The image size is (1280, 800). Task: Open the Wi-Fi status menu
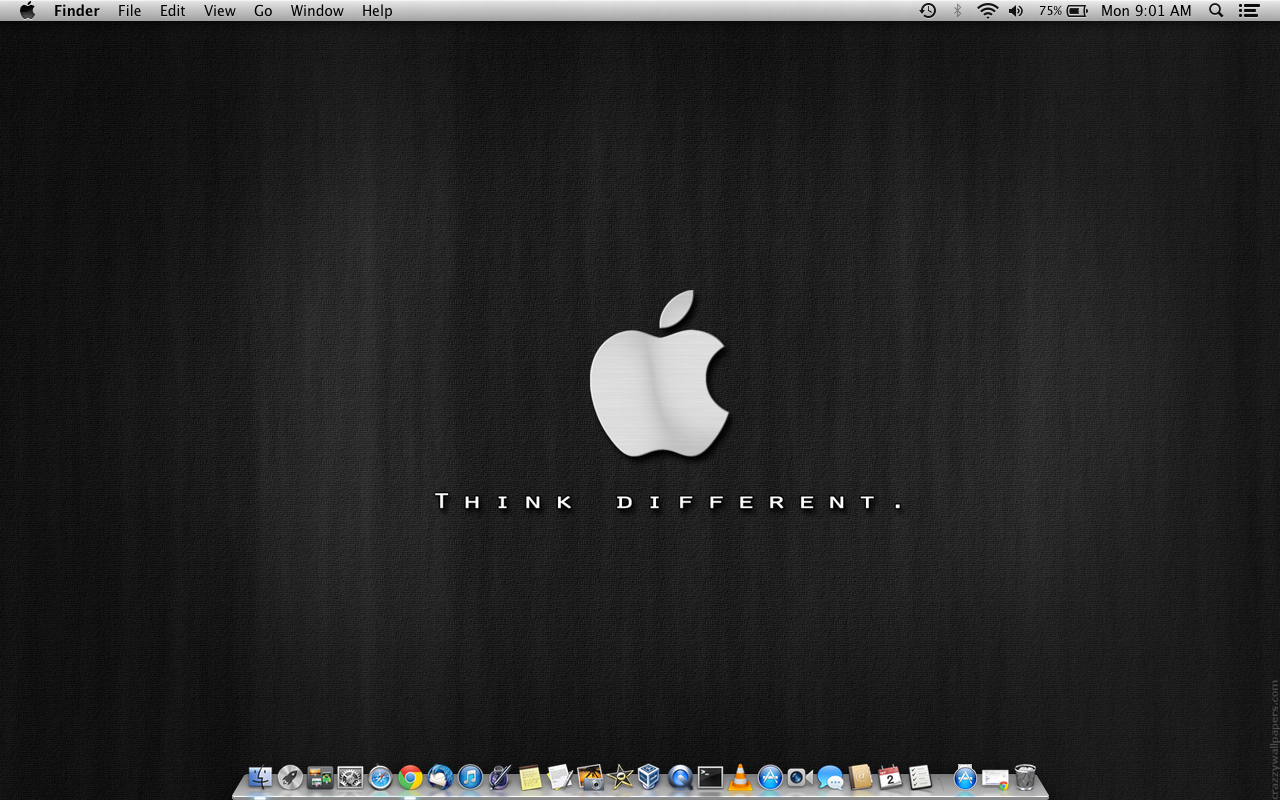988,11
